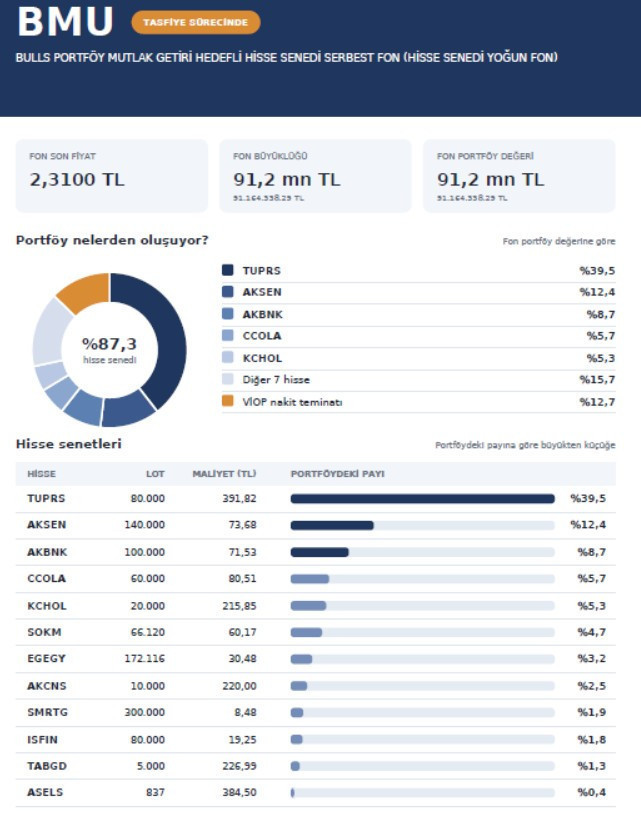Click the AKSEN portfolio share bar
The height and width of the screenshot is (822, 641).
[x=422, y=525]
